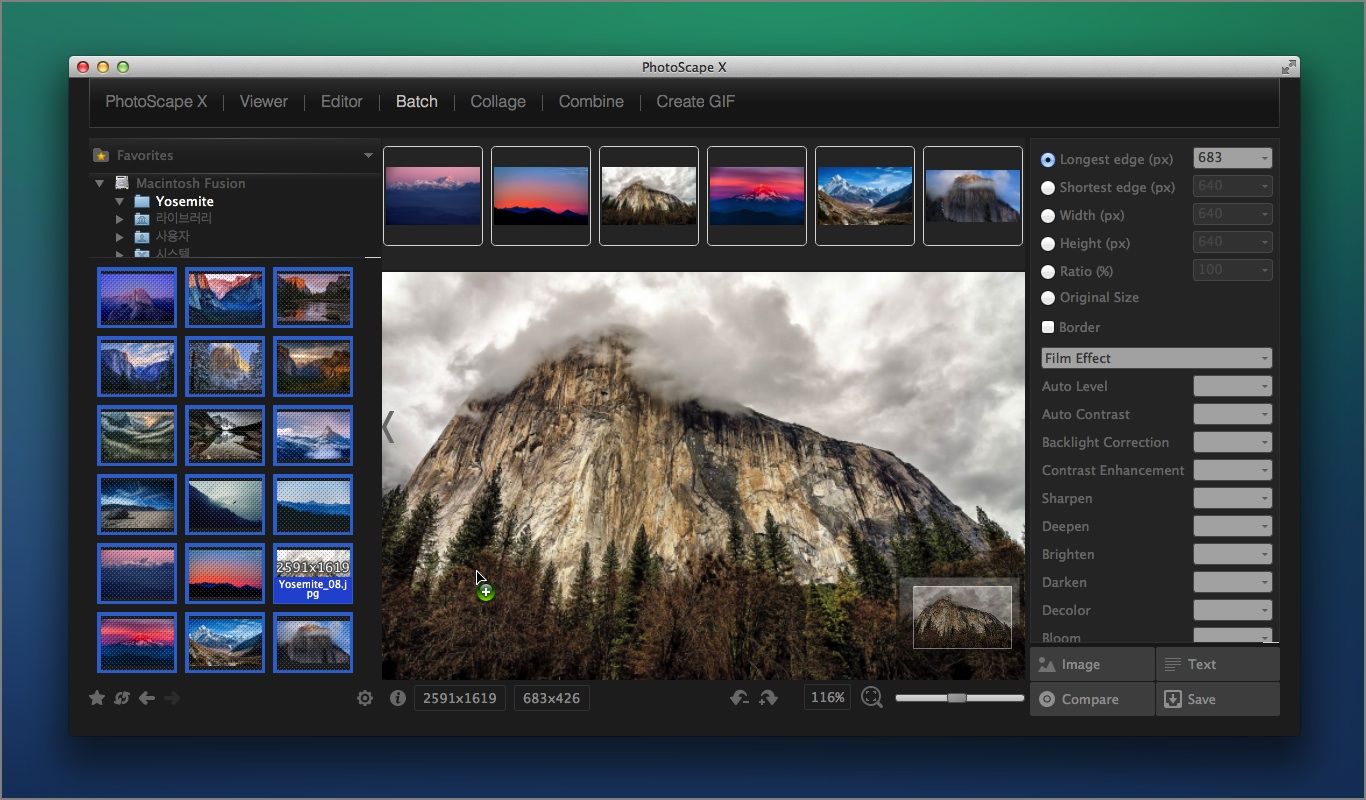This screenshot has width=1366, height=800.
Task: Click the 683x426 output size field
Action: pos(552,698)
